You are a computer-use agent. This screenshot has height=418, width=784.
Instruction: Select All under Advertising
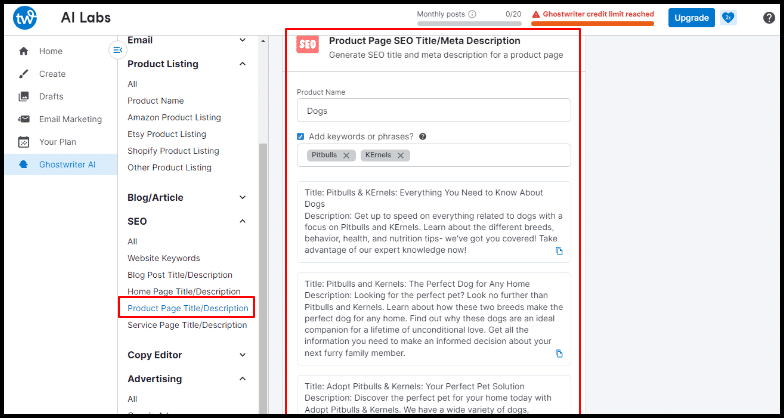[132, 399]
